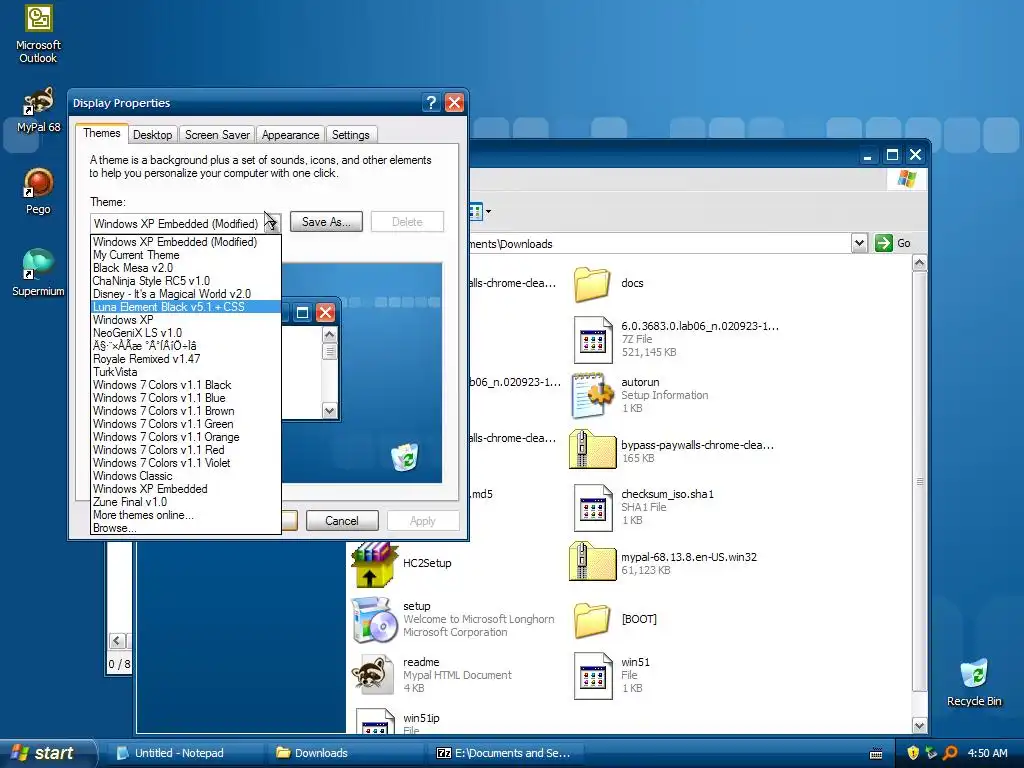Select the Themes tab
This screenshot has width=1024, height=768.
(x=101, y=133)
